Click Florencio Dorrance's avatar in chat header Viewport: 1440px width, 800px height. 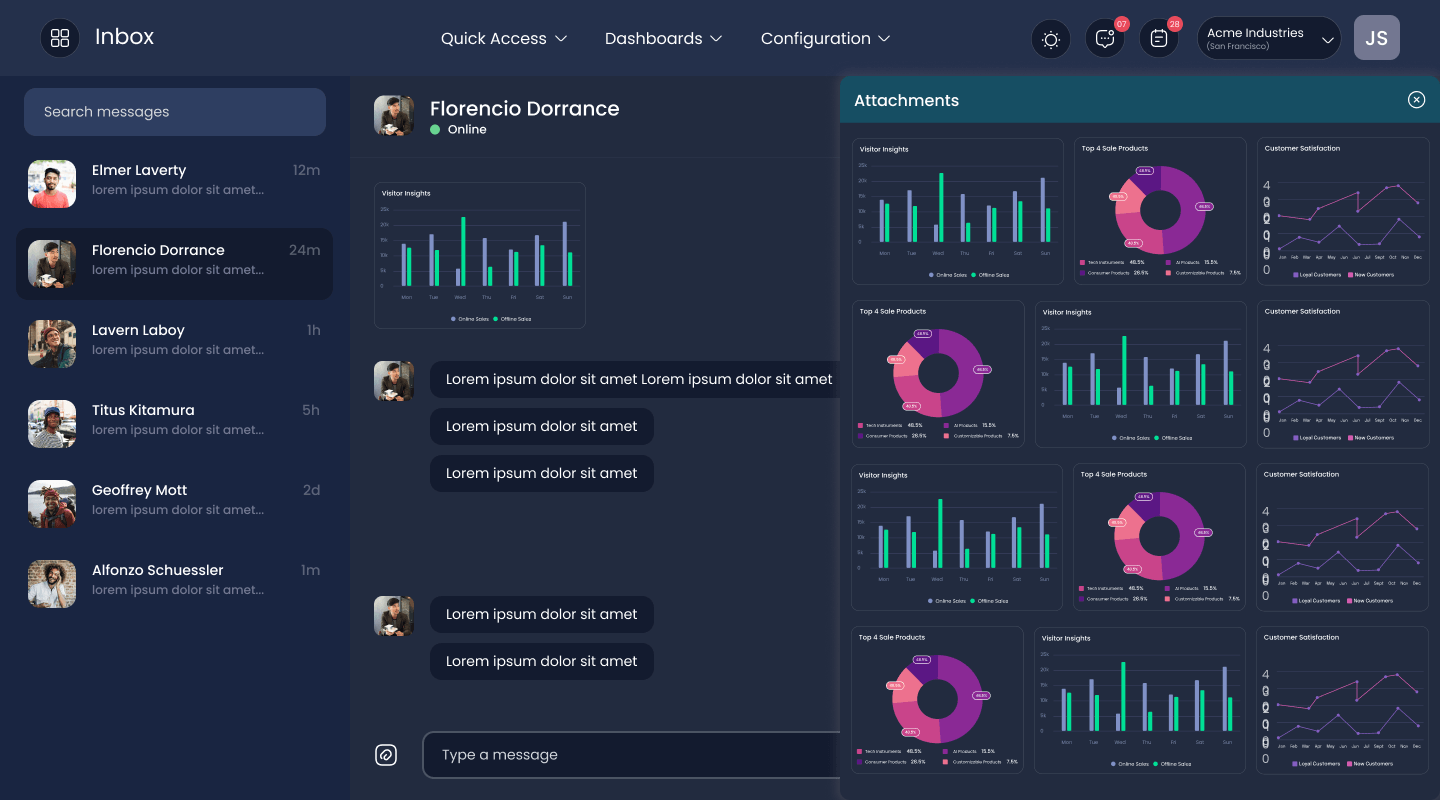tap(394, 116)
